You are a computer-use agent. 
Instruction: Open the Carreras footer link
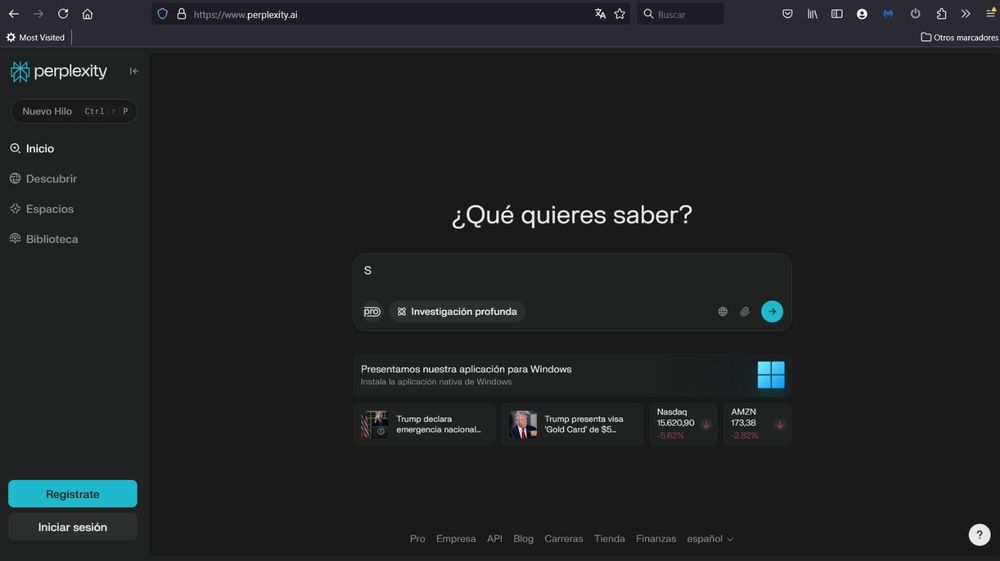click(x=564, y=539)
